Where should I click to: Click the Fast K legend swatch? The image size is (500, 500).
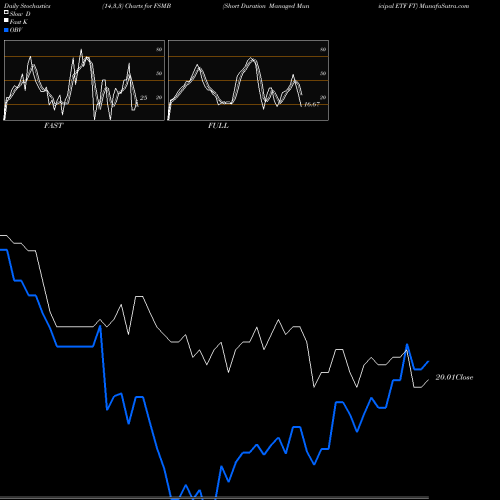pos(6,21)
